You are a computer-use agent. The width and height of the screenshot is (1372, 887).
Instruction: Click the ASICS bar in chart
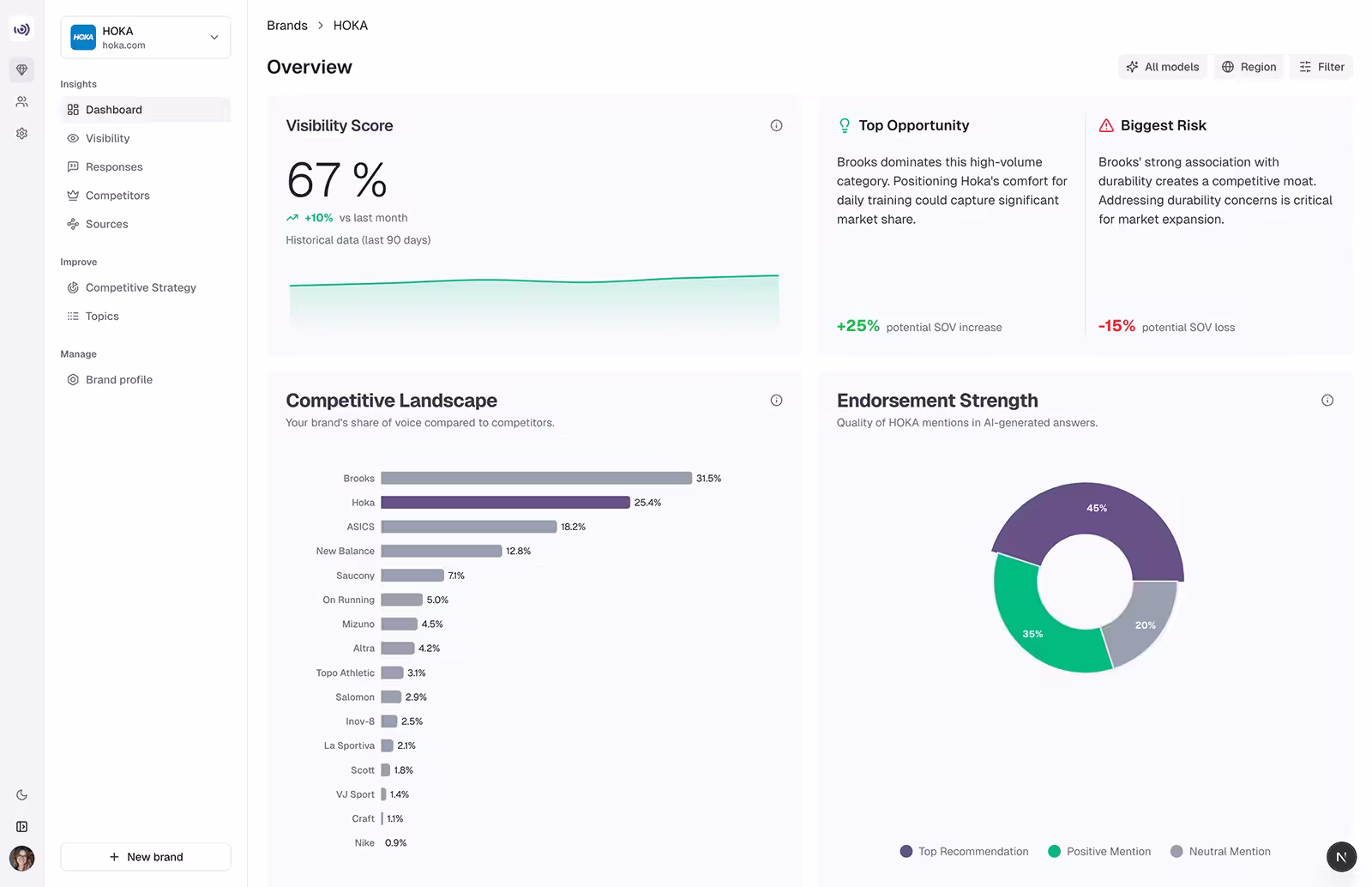(x=469, y=527)
